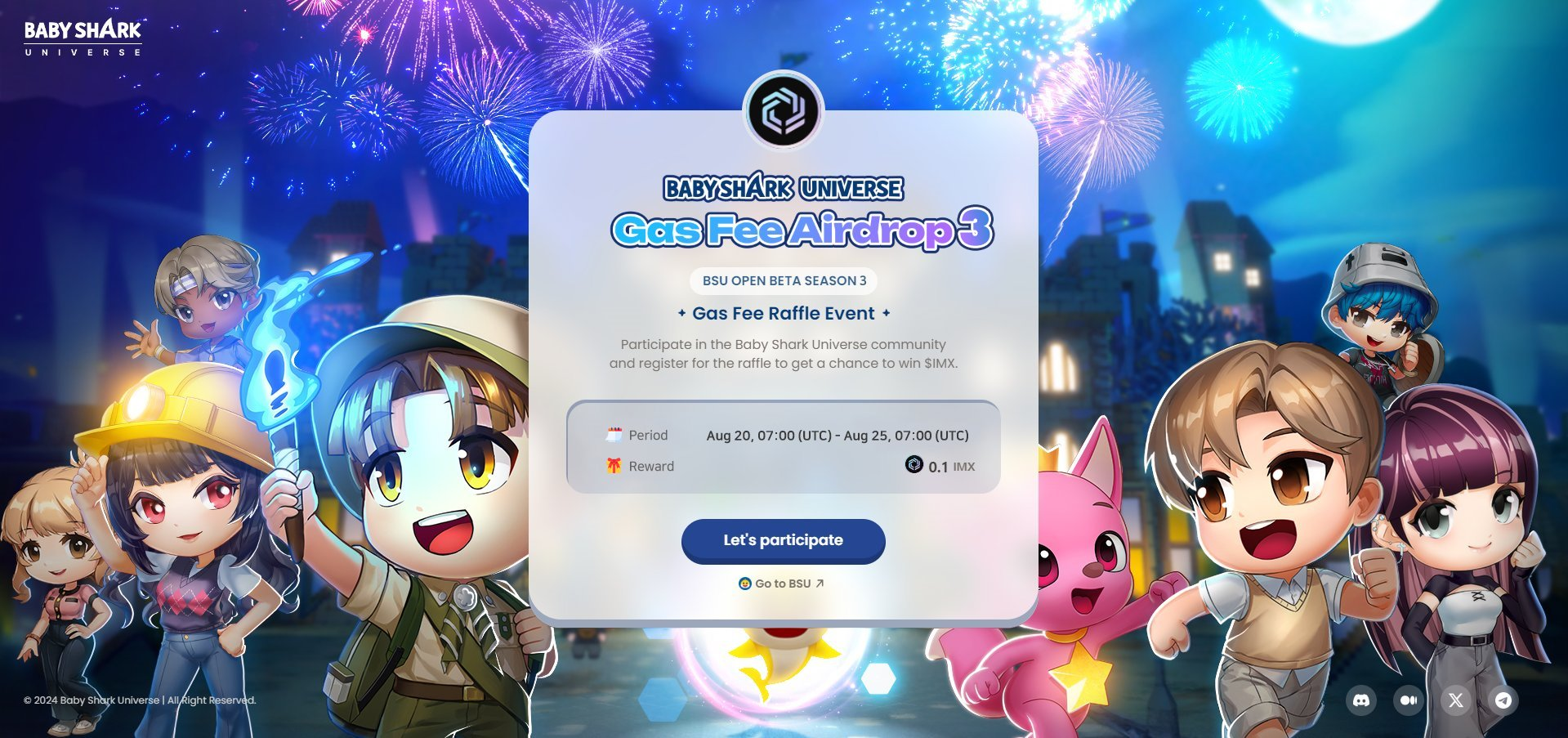The width and height of the screenshot is (1568, 738).
Task: Click the Gas Fee Raffle Event heading
Action: (x=784, y=314)
